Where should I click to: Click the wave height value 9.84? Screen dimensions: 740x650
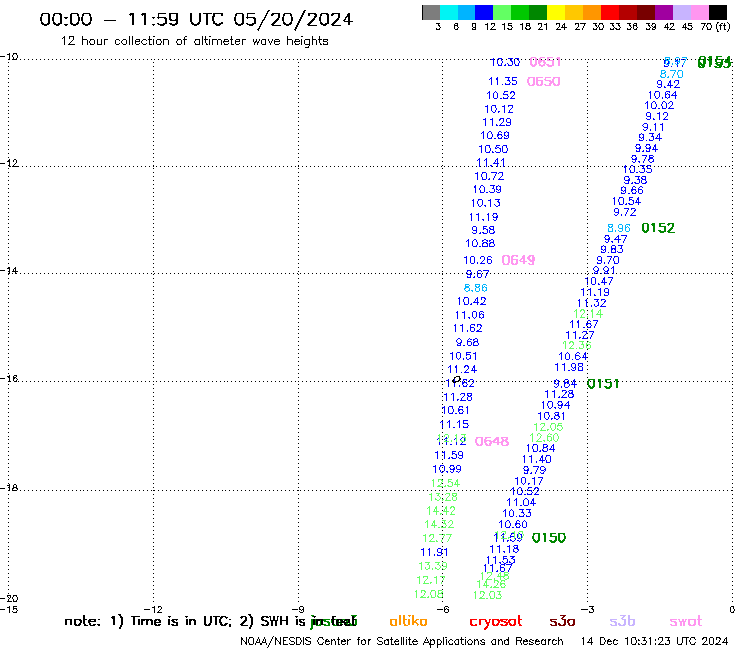pos(565,384)
